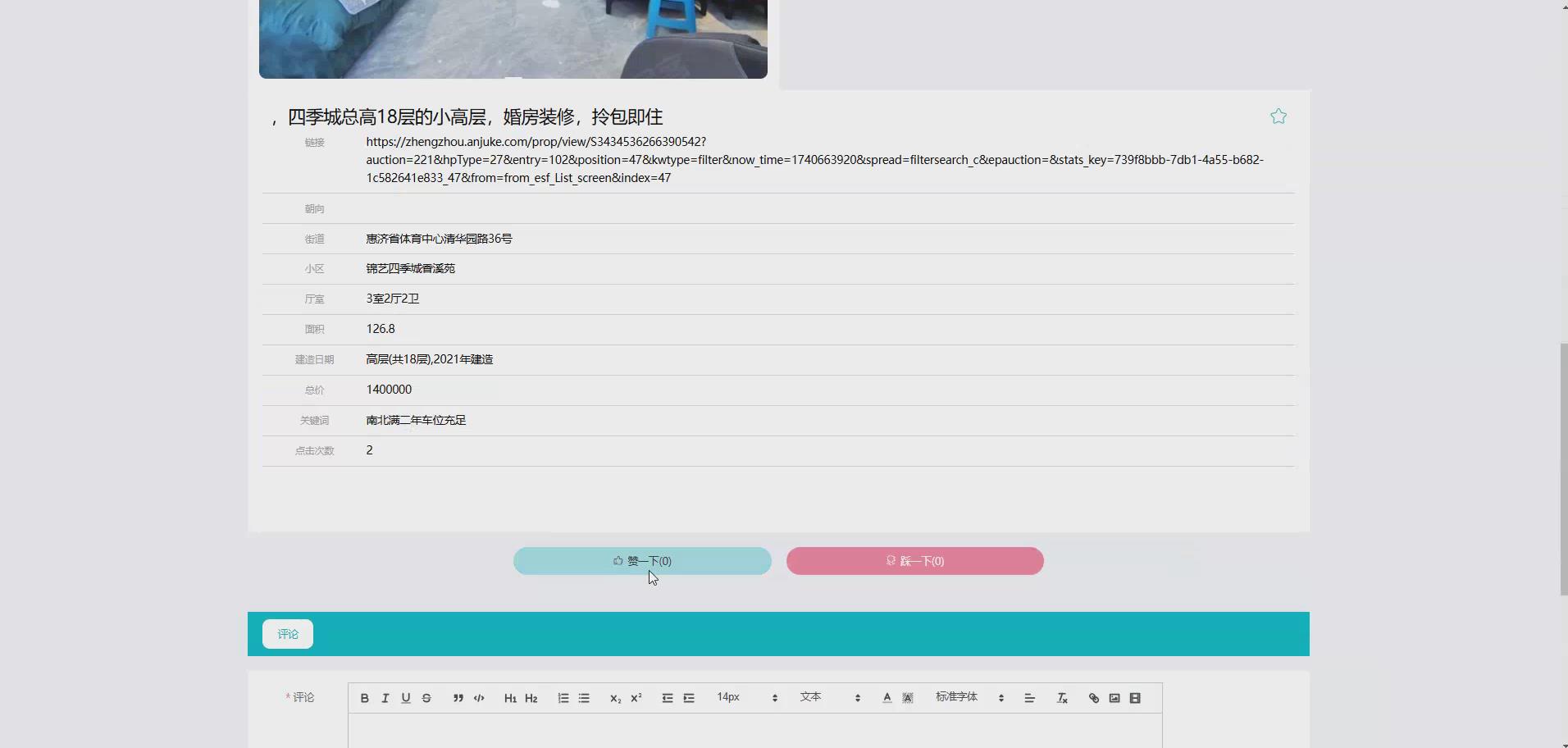Start a bulleted list
This screenshot has width=1568, height=748.
click(584, 698)
